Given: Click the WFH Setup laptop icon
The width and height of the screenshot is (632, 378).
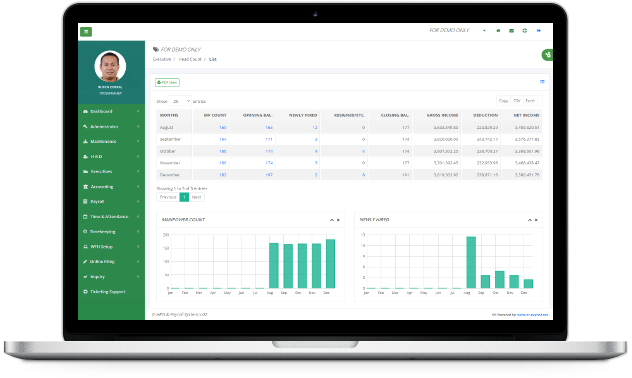Looking at the screenshot, I should pyautogui.click(x=85, y=247).
